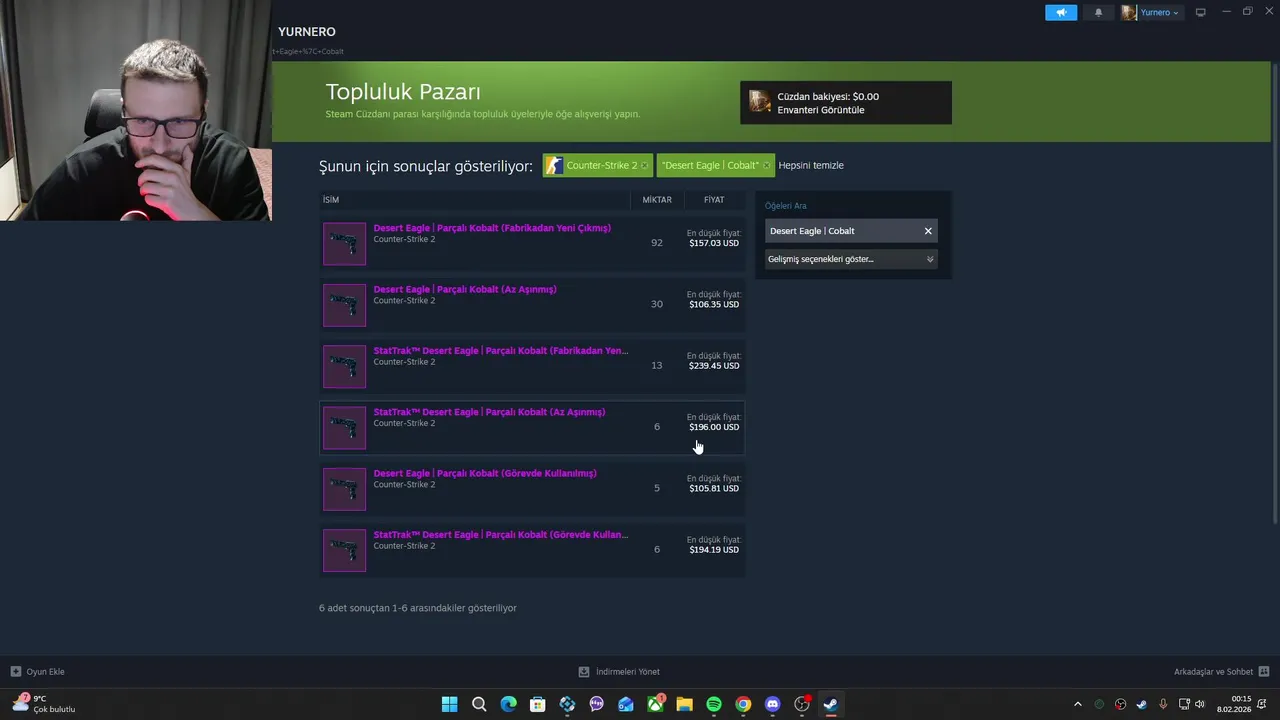1280x720 pixels.
Task: Open Windows taskbar search
Action: 479,704
